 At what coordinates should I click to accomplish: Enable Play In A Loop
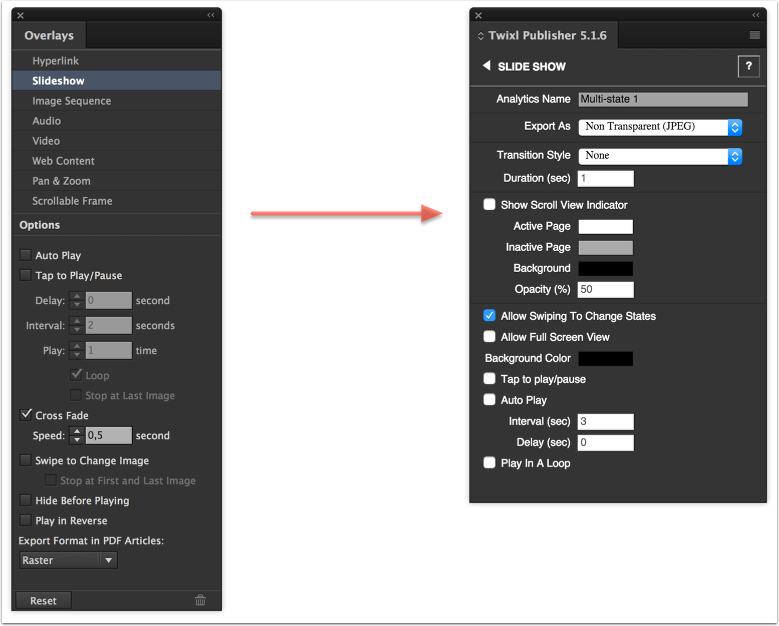(489, 463)
